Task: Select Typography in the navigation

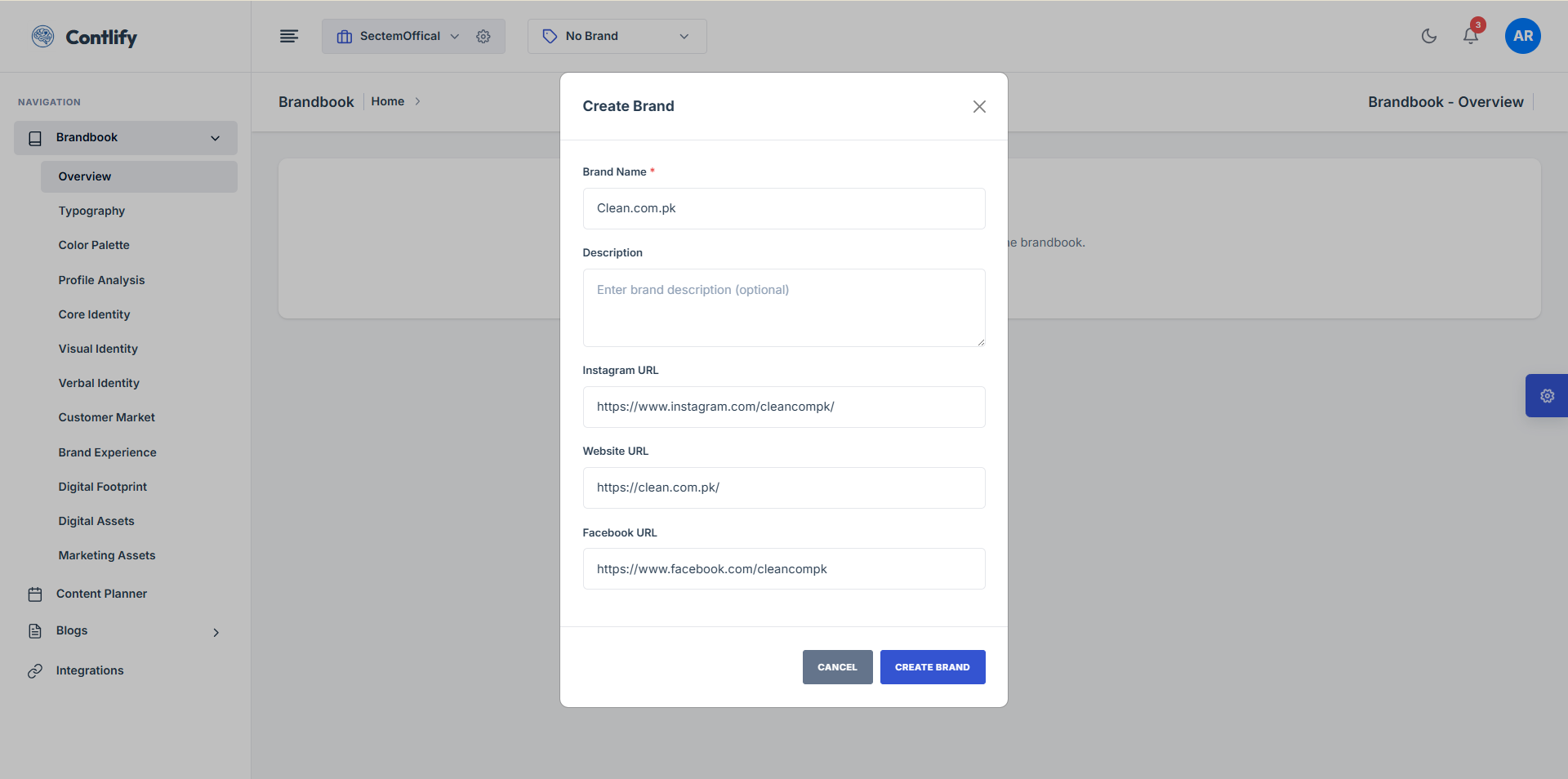Action: pos(91,211)
